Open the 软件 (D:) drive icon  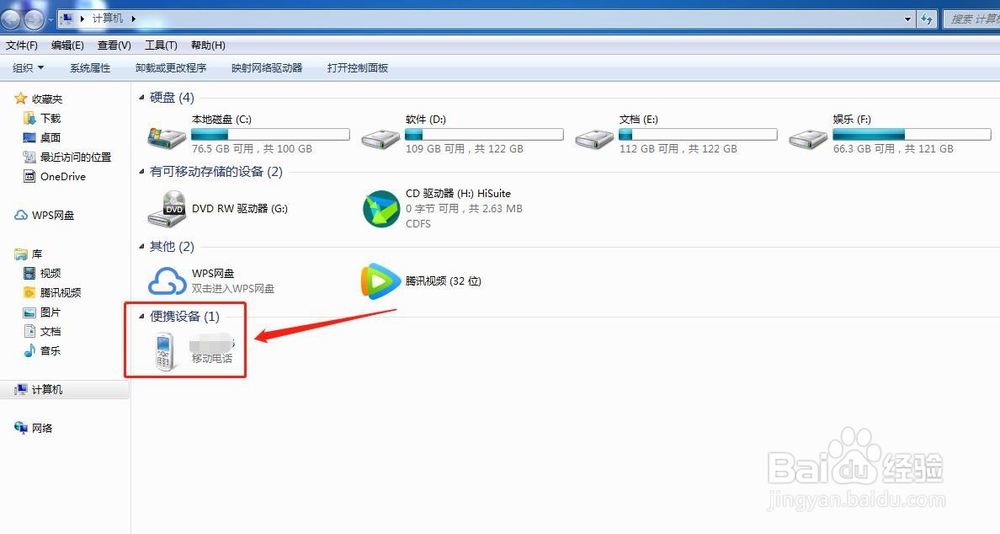coord(381,139)
